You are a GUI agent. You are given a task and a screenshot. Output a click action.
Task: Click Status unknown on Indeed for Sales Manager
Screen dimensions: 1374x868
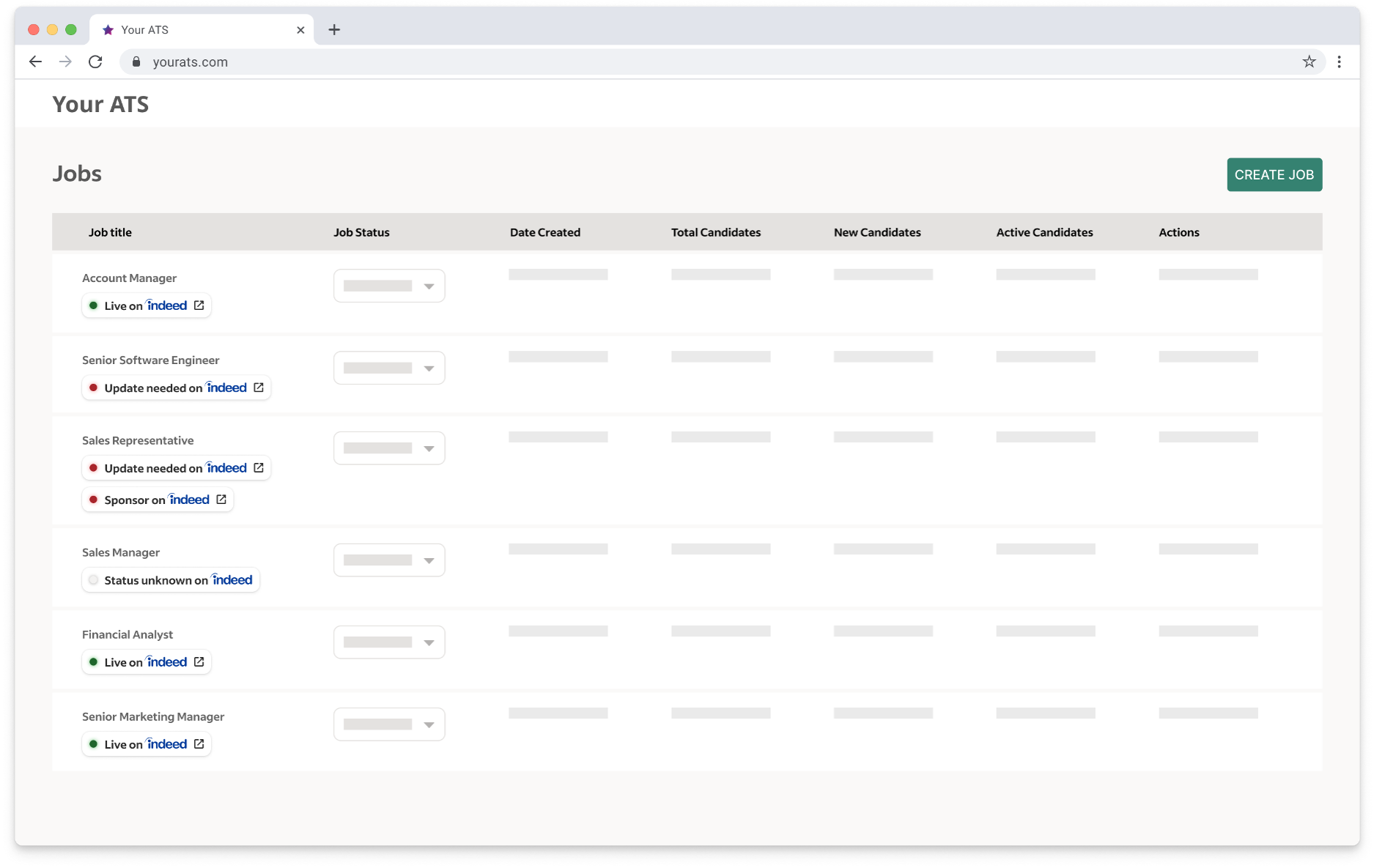click(x=171, y=579)
